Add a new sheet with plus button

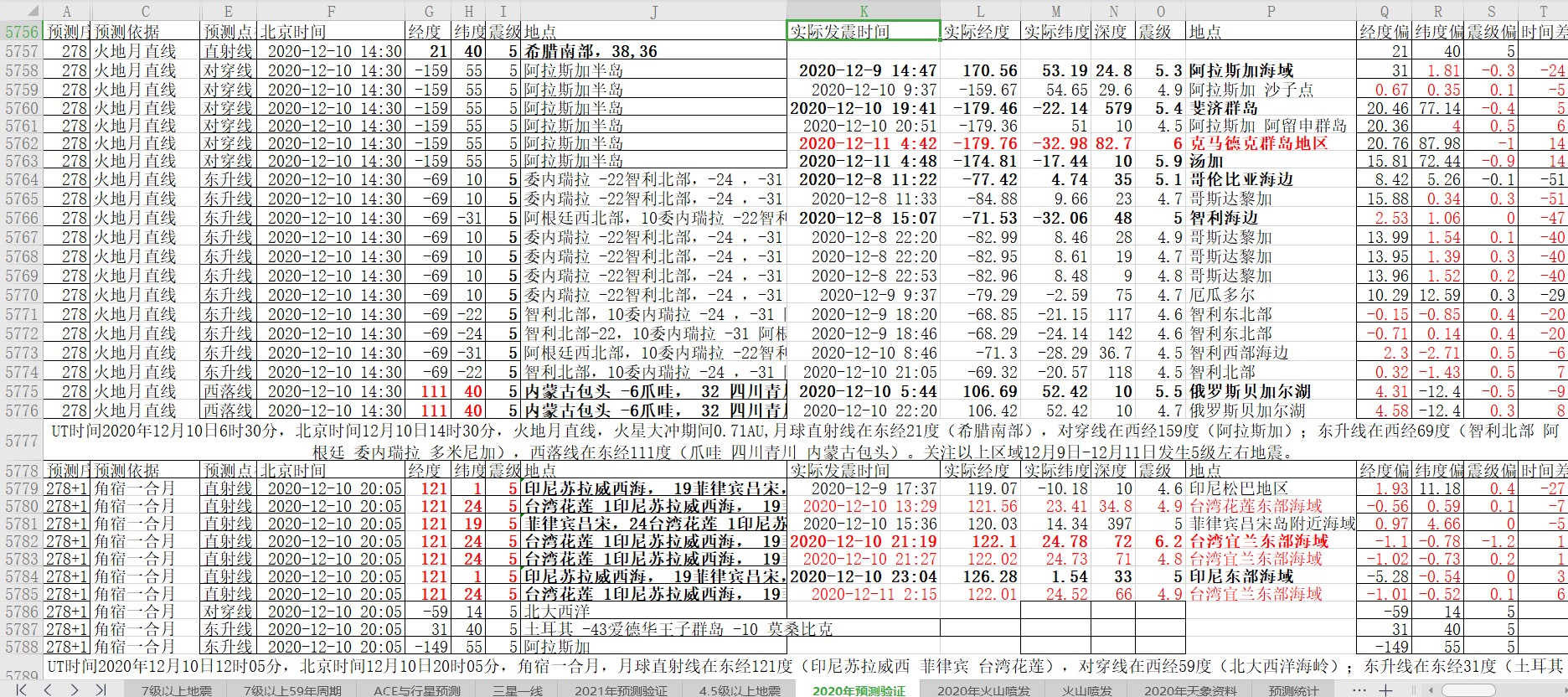1385,690
